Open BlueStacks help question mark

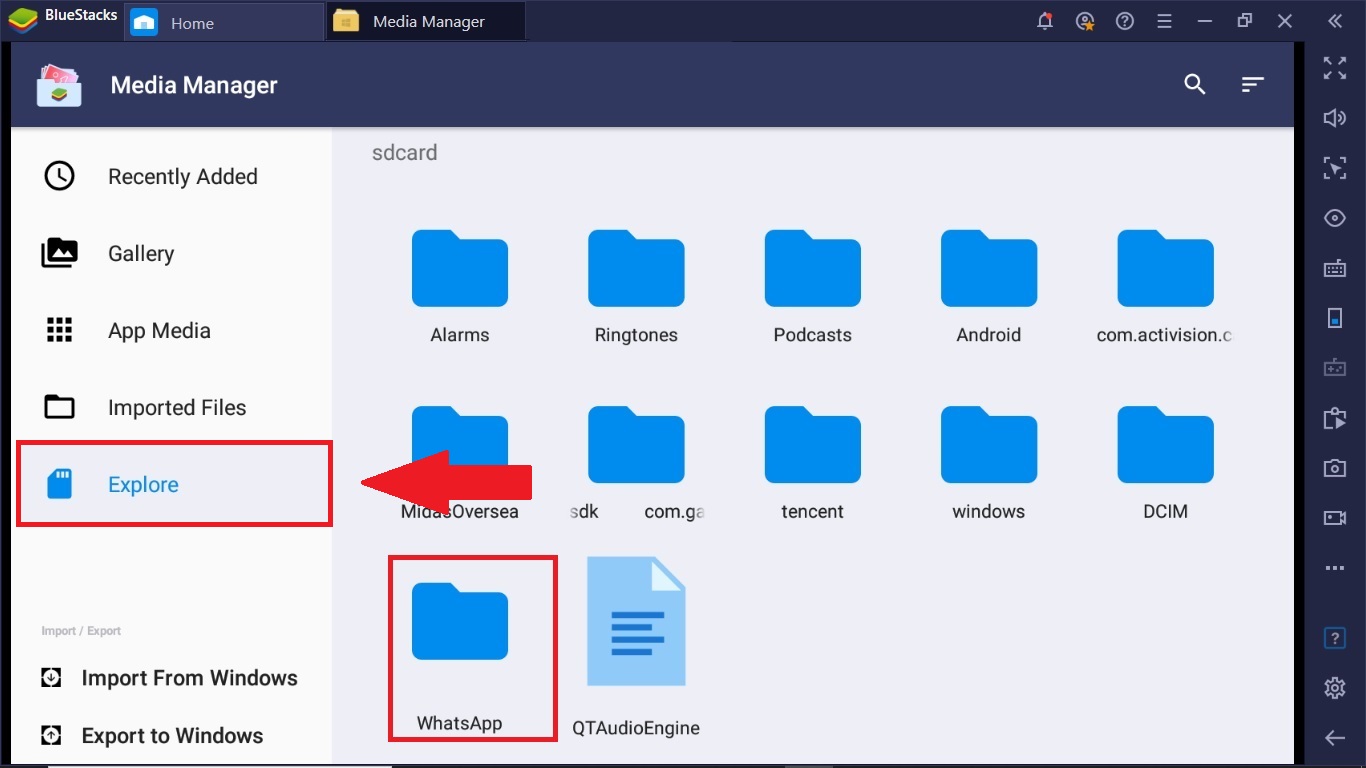(x=1125, y=21)
